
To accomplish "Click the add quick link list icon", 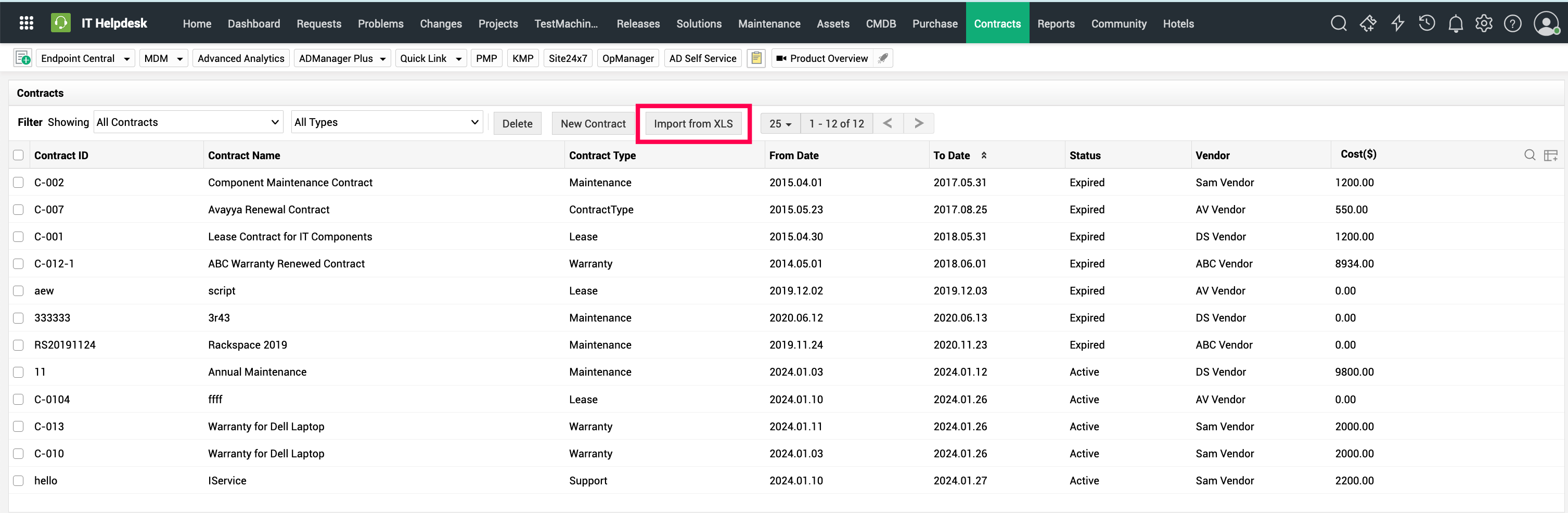I will [22, 58].
